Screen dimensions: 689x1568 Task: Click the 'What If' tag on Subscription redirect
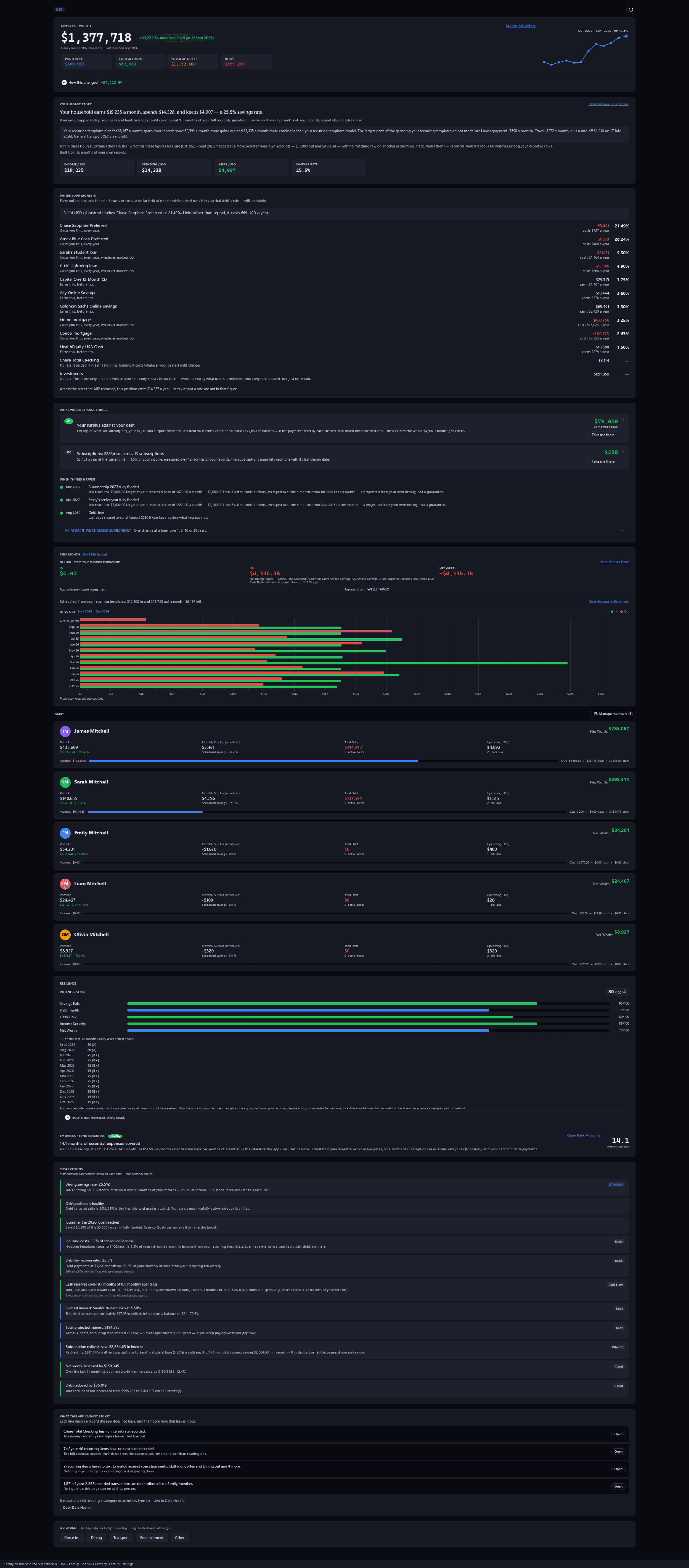pyautogui.click(x=617, y=1347)
